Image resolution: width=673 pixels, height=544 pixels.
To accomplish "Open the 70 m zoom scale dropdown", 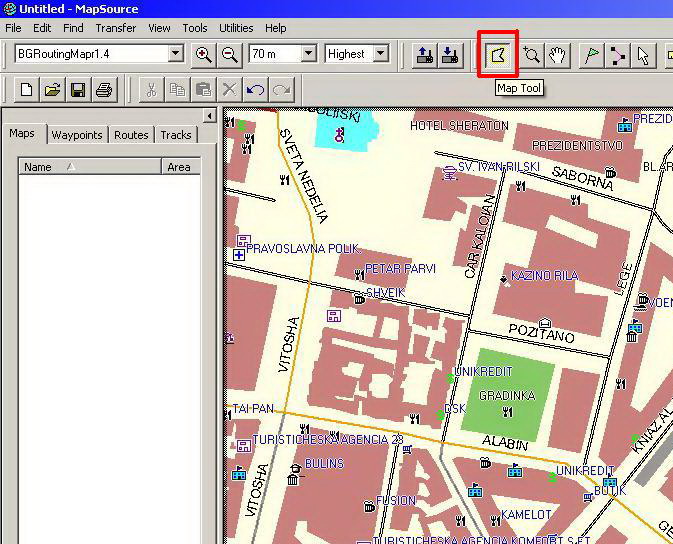I will point(308,54).
